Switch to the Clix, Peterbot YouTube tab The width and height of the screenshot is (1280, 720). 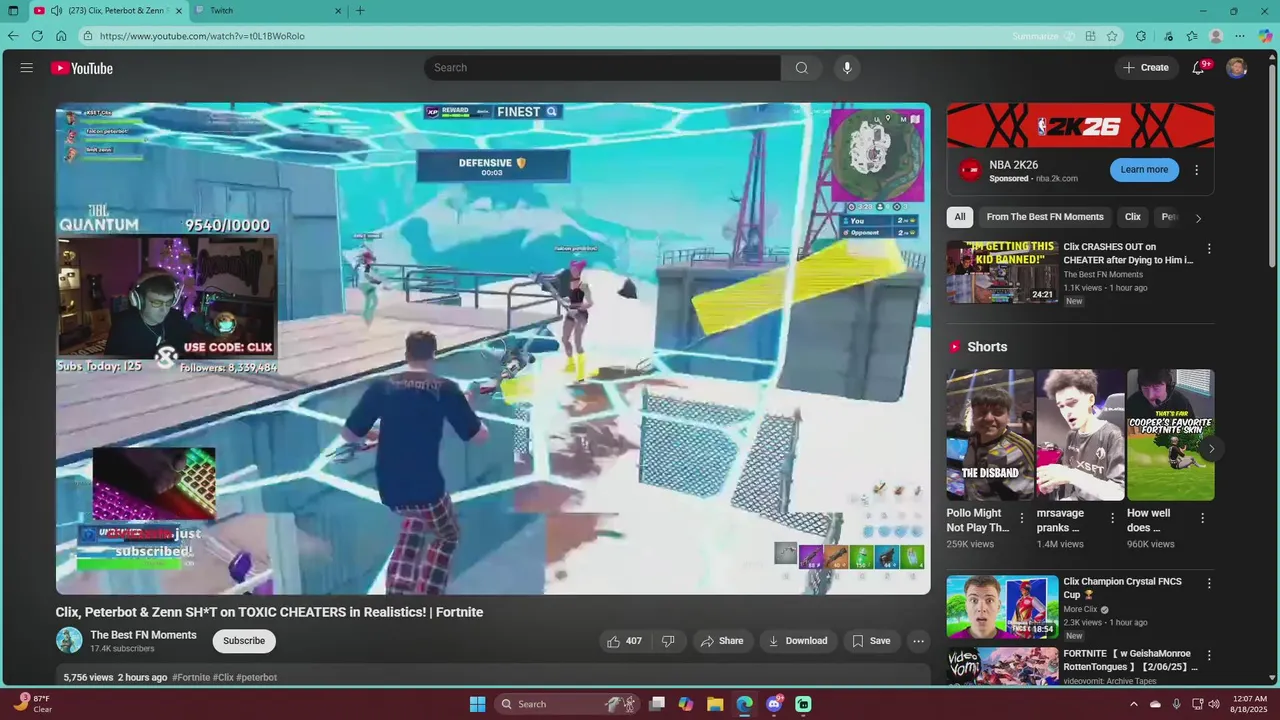click(108, 11)
